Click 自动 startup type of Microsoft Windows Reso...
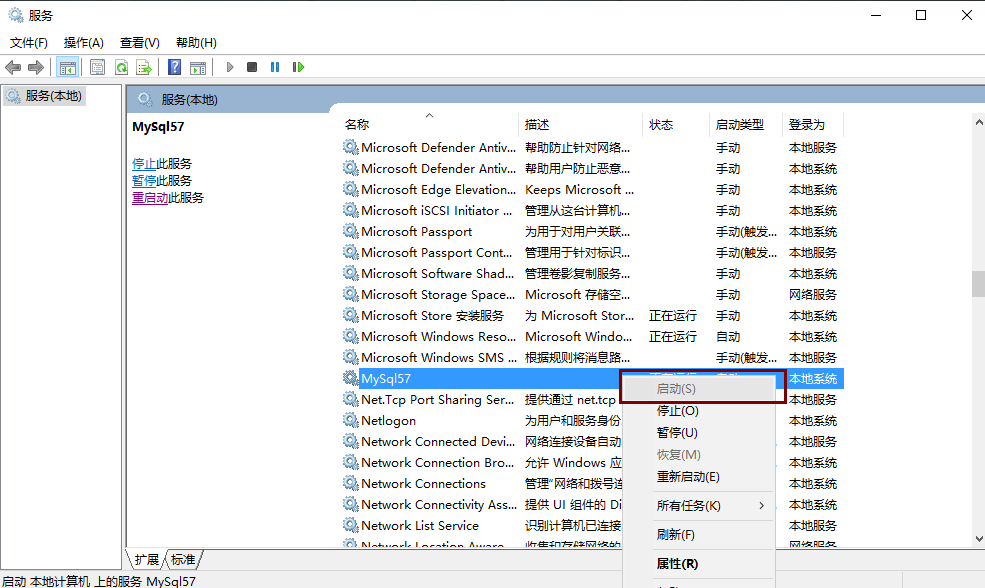Viewport: 985px width, 588px height. [x=728, y=336]
